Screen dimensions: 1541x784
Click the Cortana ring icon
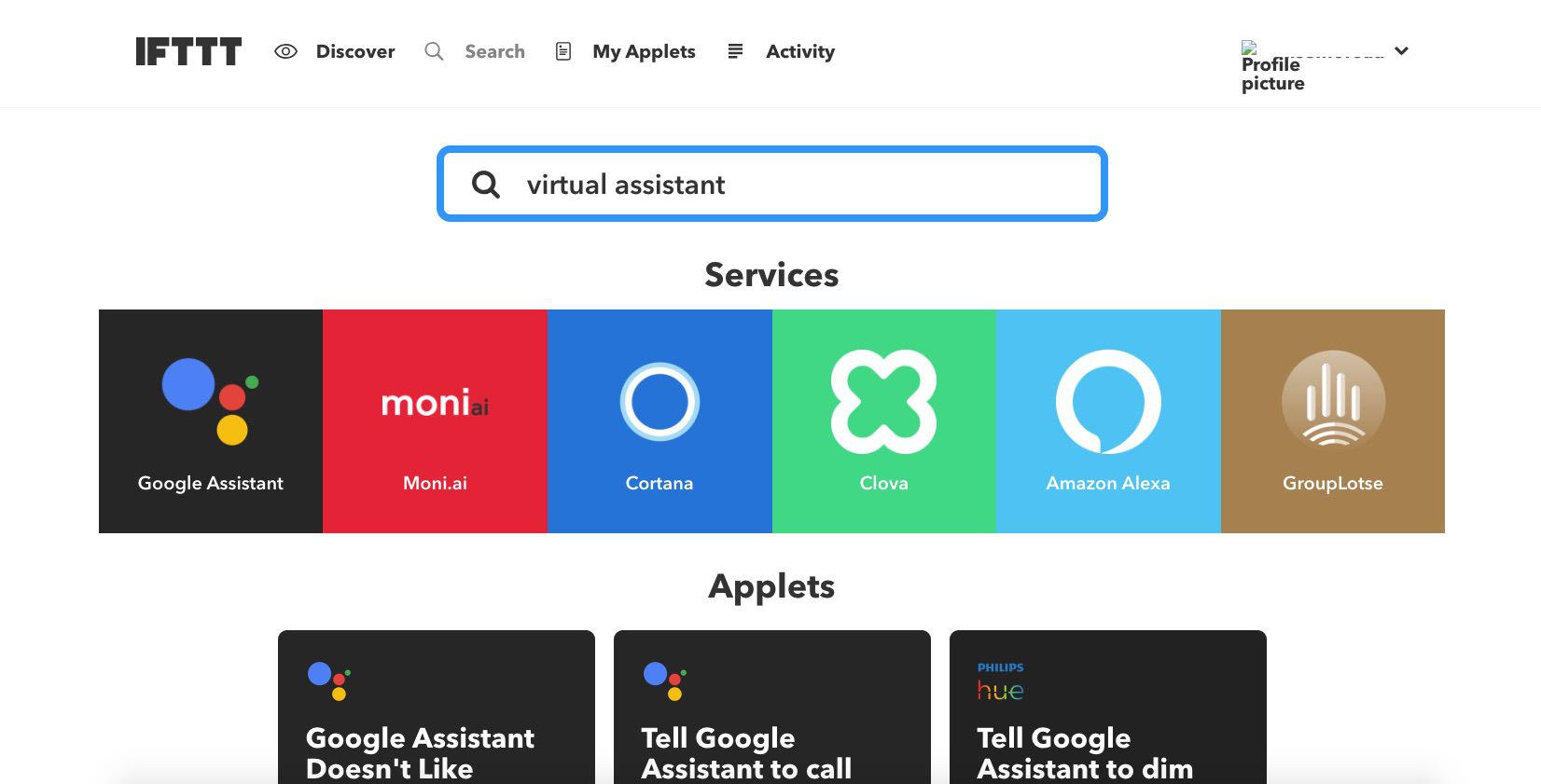(659, 402)
